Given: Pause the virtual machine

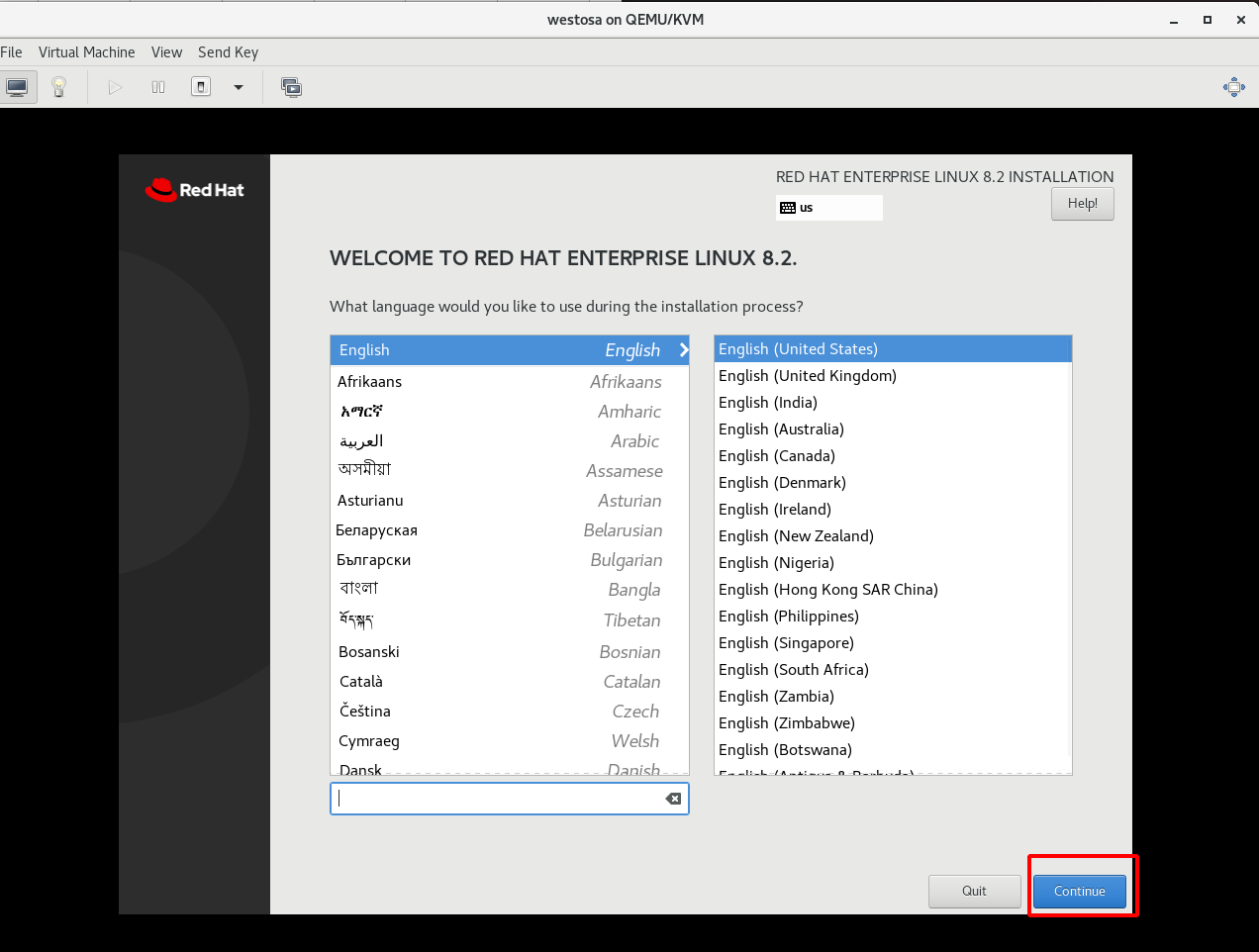Looking at the screenshot, I should (158, 87).
